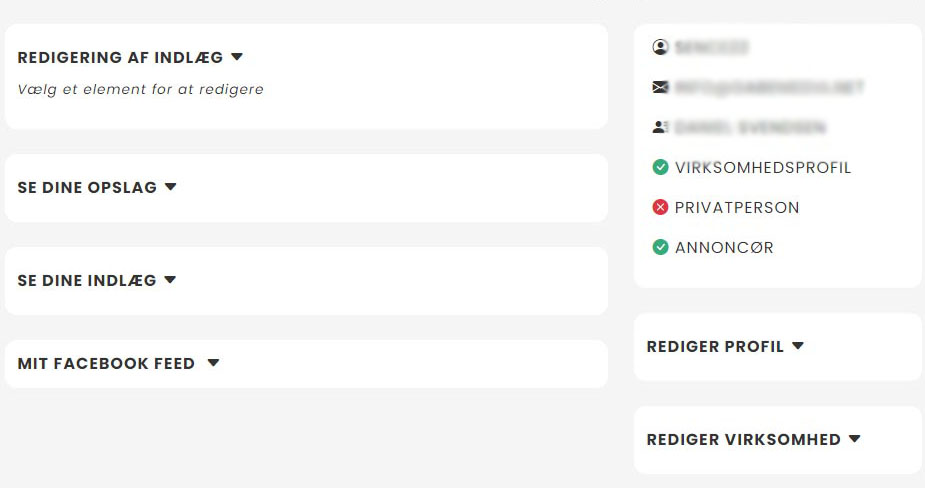Expand Mit Facebook Feed arrow

pos(213,363)
